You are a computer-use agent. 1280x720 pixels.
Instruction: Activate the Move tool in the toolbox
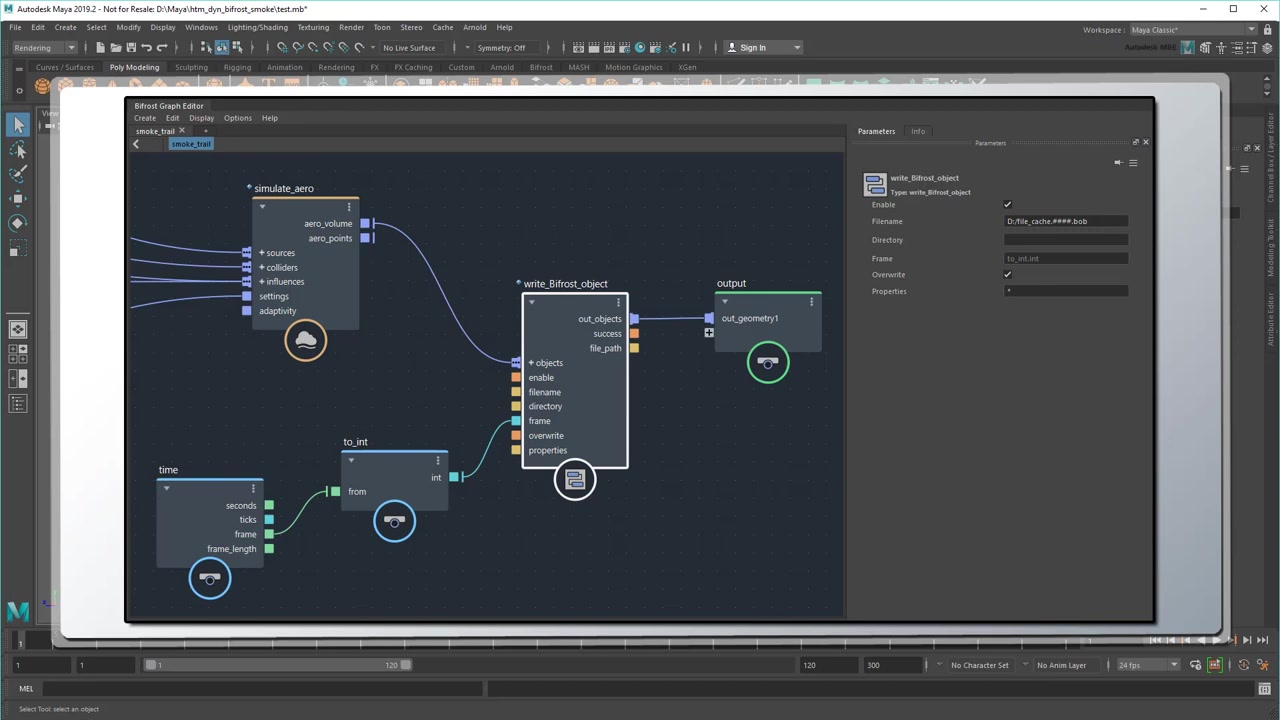(x=18, y=198)
